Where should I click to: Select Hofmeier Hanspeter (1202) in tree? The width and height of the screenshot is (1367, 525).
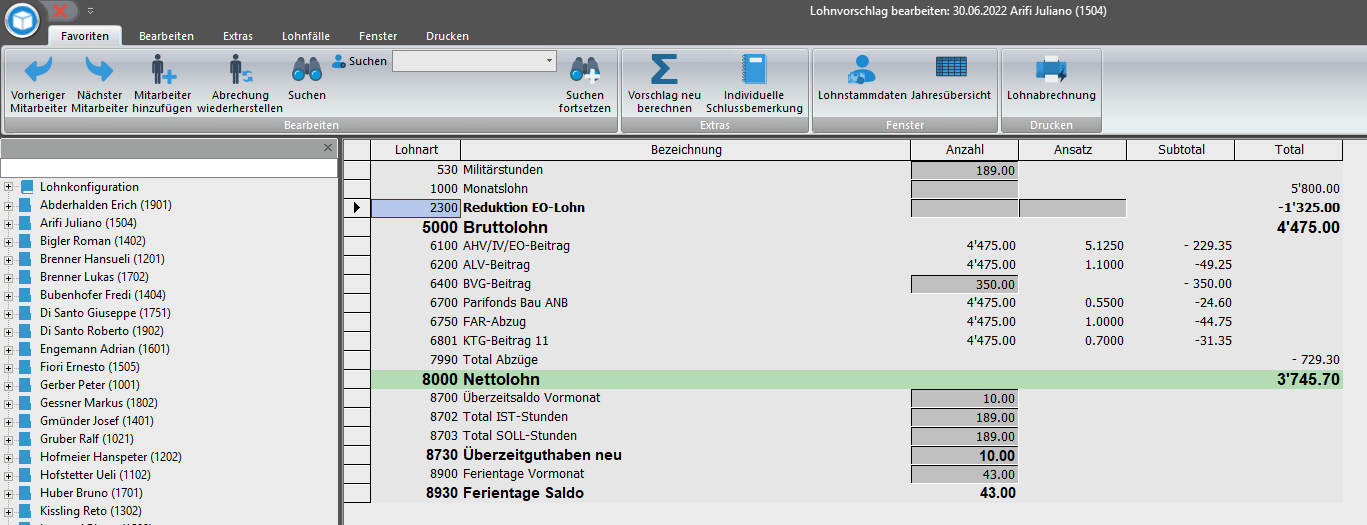point(111,457)
